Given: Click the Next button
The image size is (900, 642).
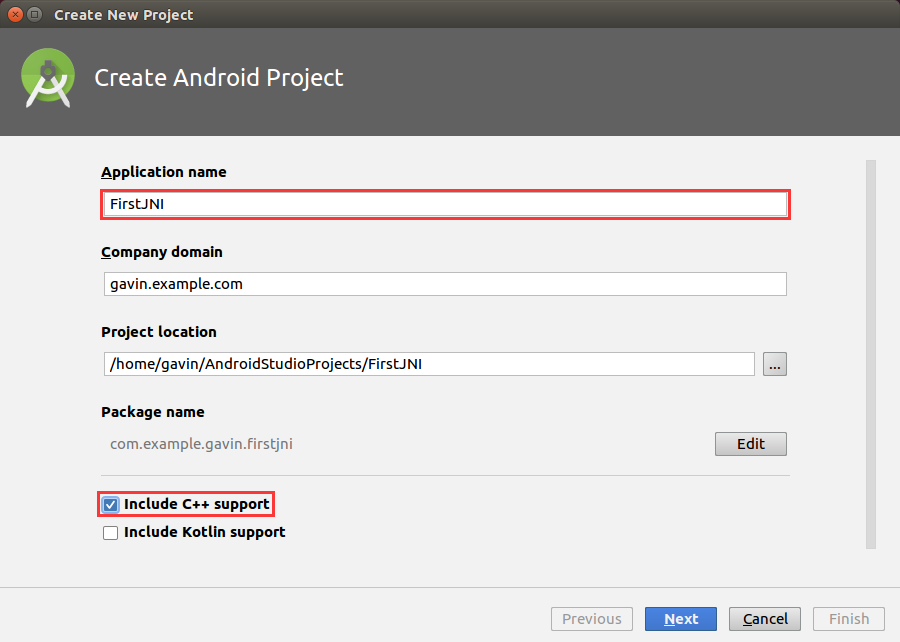Looking at the screenshot, I should 681,619.
